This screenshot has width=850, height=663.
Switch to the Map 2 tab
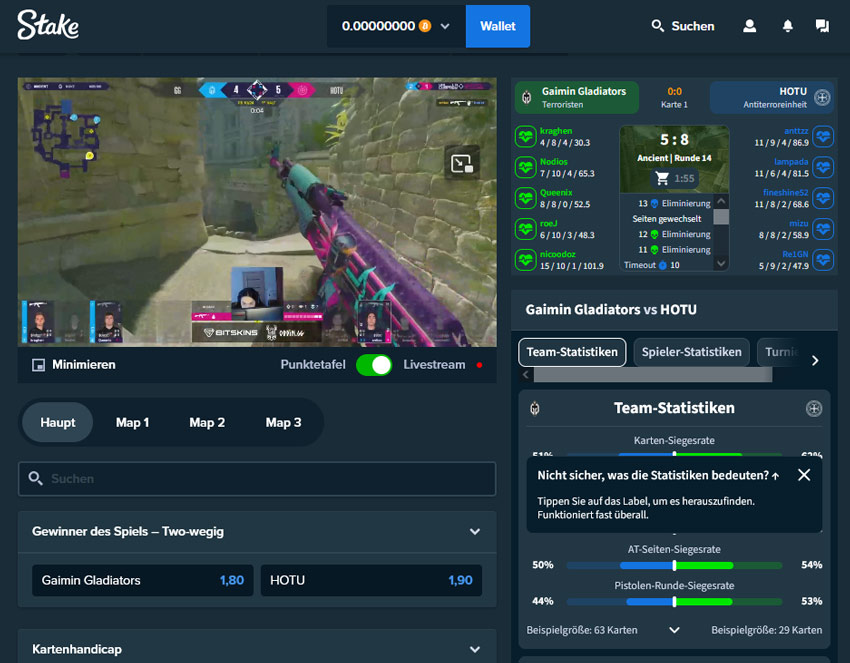tap(207, 422)
